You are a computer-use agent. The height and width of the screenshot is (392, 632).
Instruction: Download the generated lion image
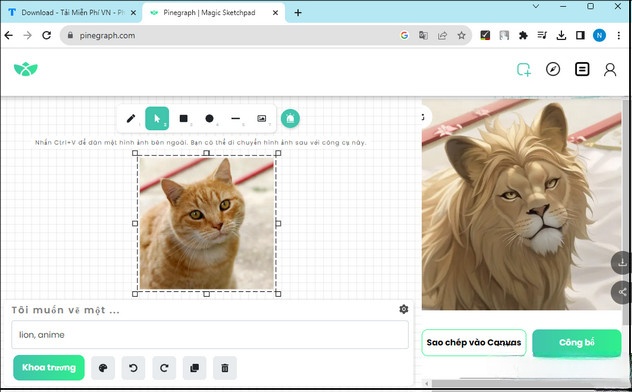pyautogui.click(x=622, y=263)
